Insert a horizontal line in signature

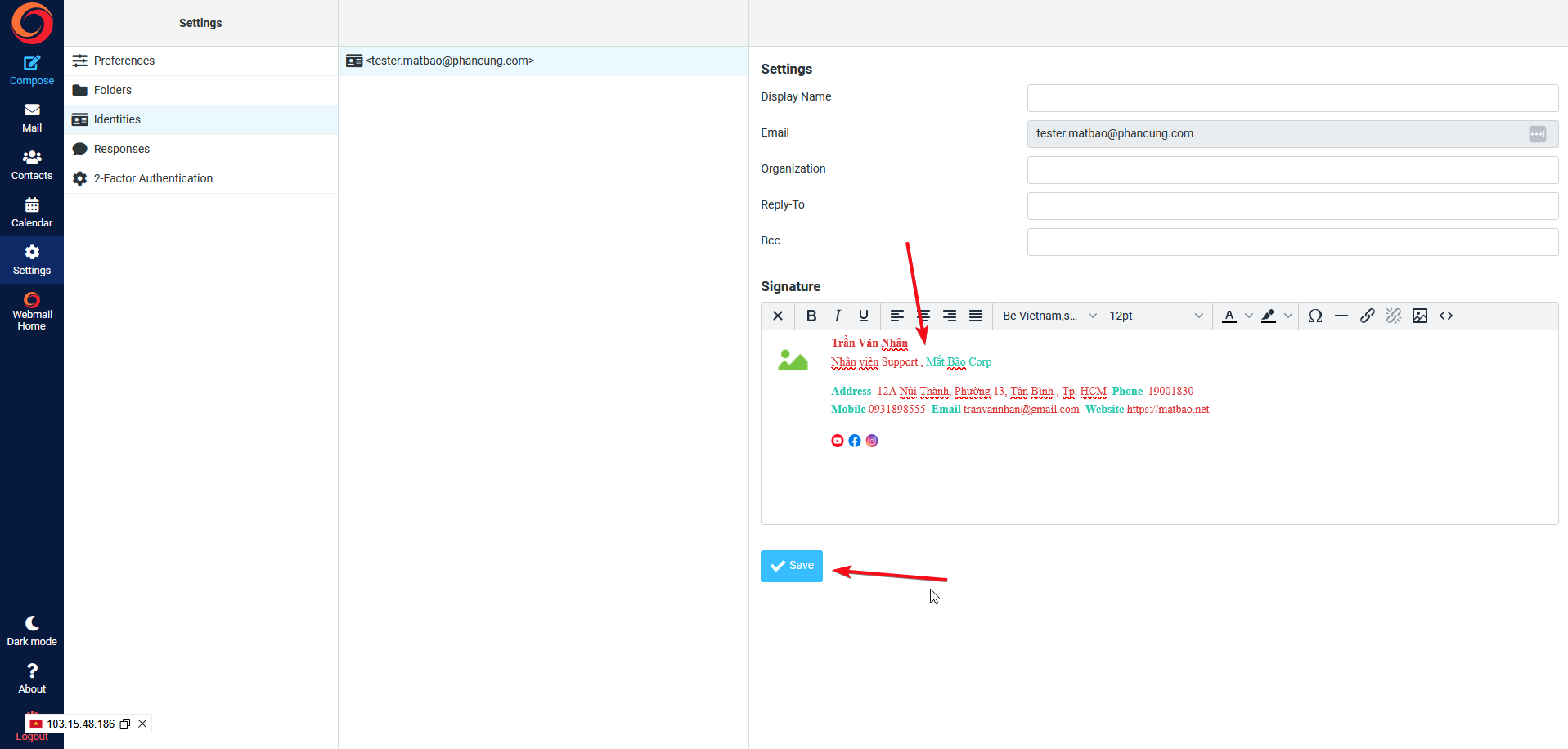click(x=1341, y=316)
